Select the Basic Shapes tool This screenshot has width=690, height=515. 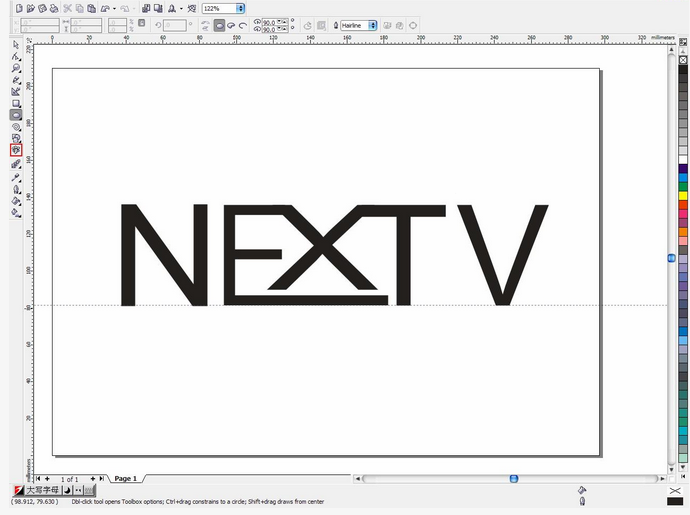click(x=16, y=138)
